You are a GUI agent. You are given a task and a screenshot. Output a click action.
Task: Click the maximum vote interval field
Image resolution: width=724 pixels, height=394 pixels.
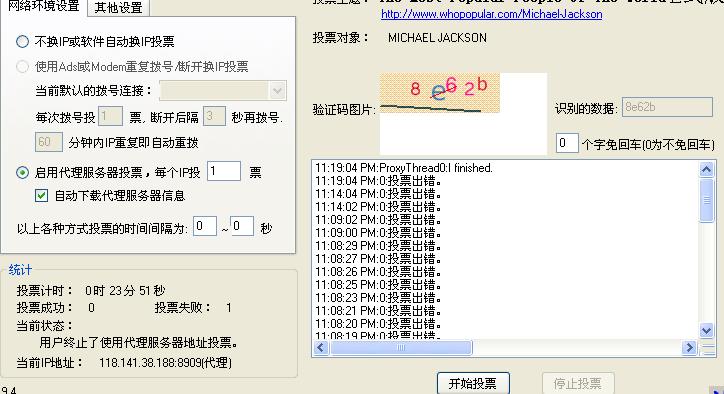(x=242, y=226)
